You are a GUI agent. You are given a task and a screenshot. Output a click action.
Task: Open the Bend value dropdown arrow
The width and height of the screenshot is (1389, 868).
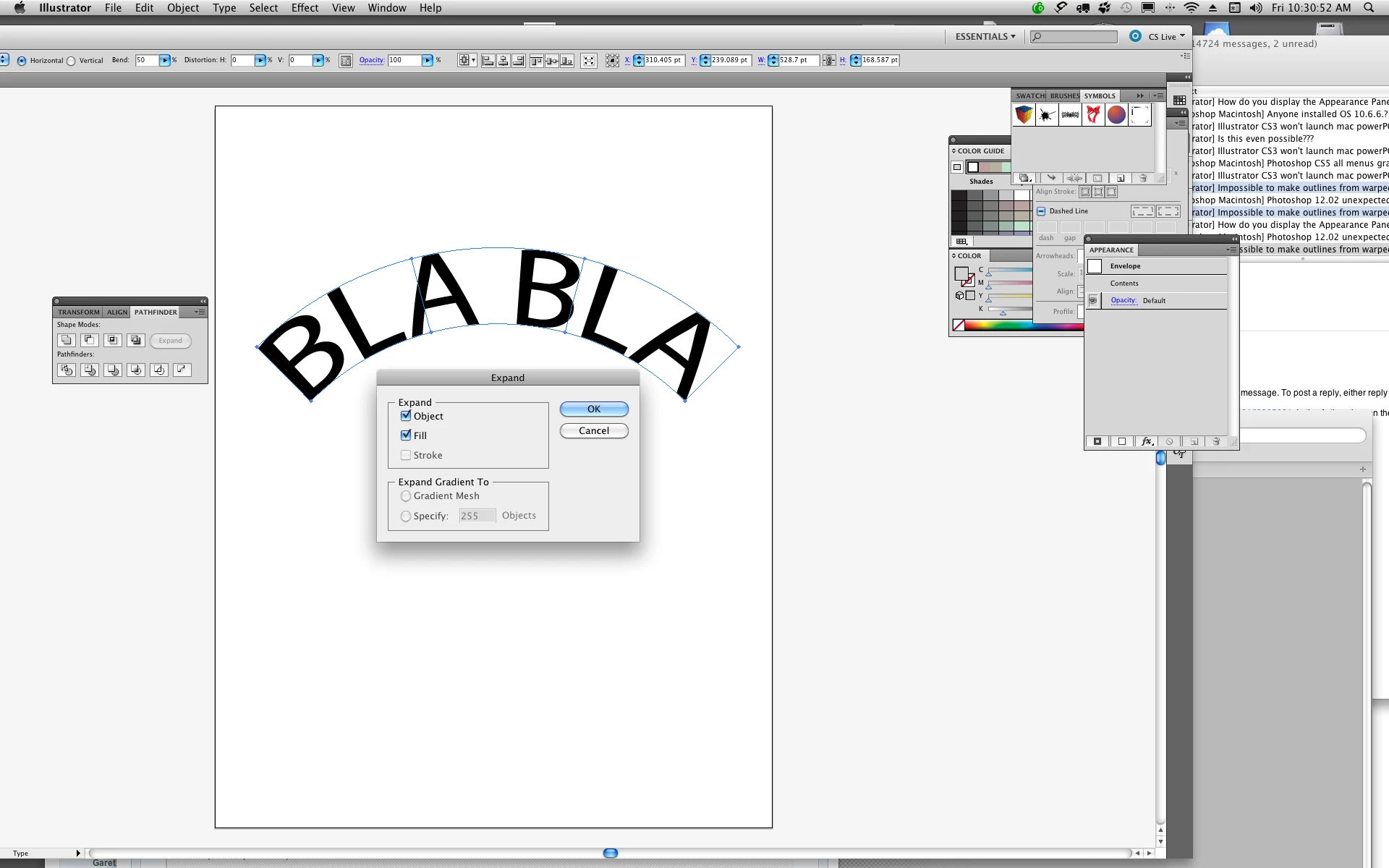click(x=164, y=61)
